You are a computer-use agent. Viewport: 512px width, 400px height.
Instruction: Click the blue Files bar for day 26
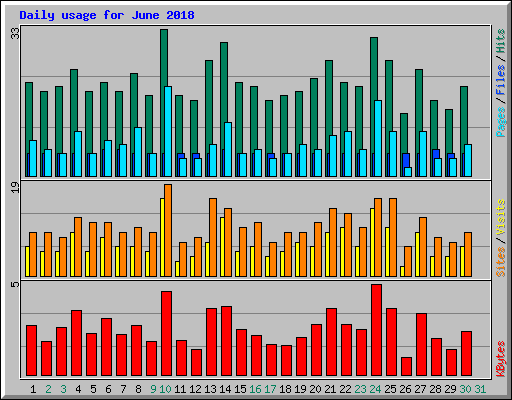tap(406, 160)
